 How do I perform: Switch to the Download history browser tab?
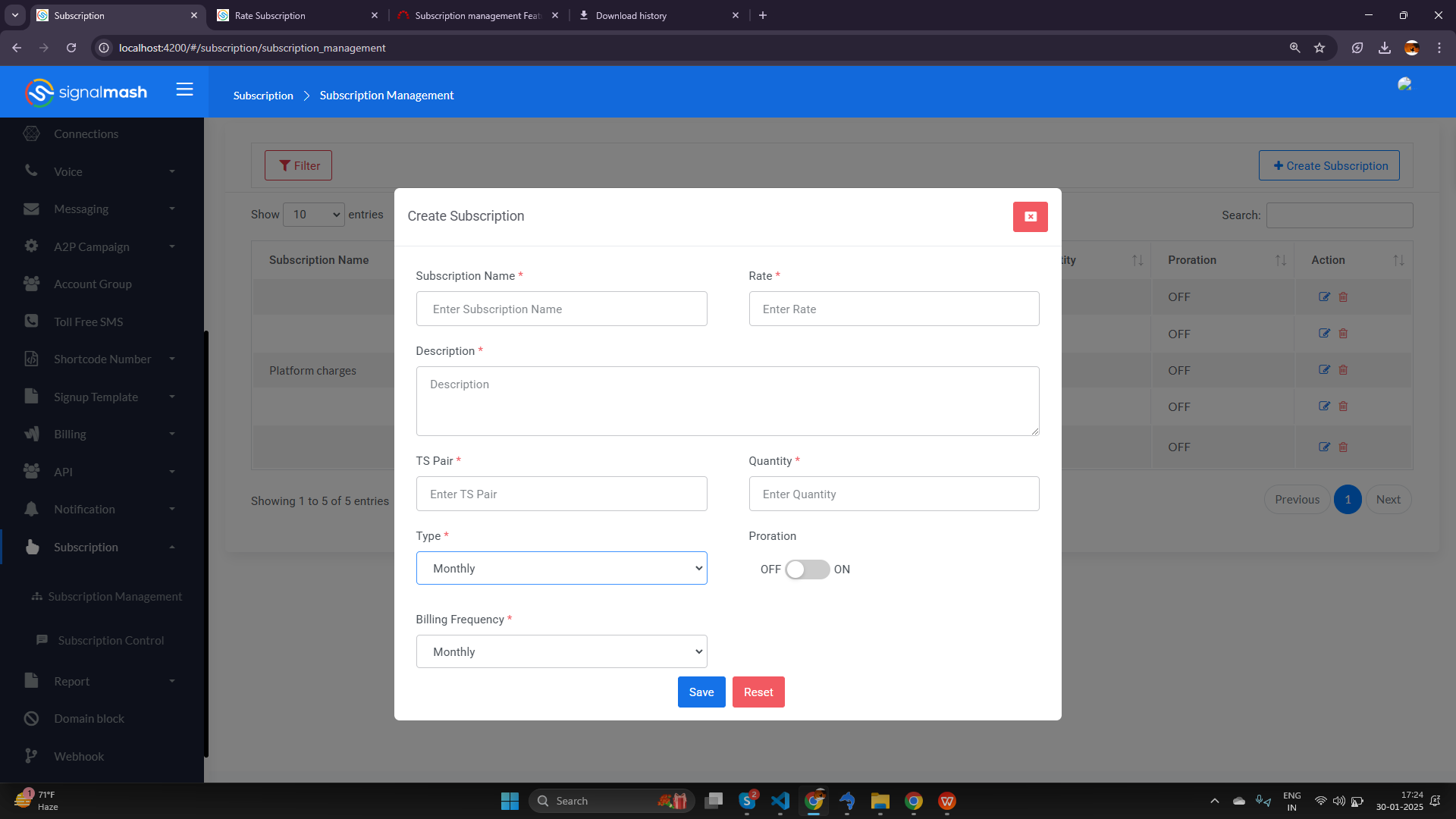658,15
